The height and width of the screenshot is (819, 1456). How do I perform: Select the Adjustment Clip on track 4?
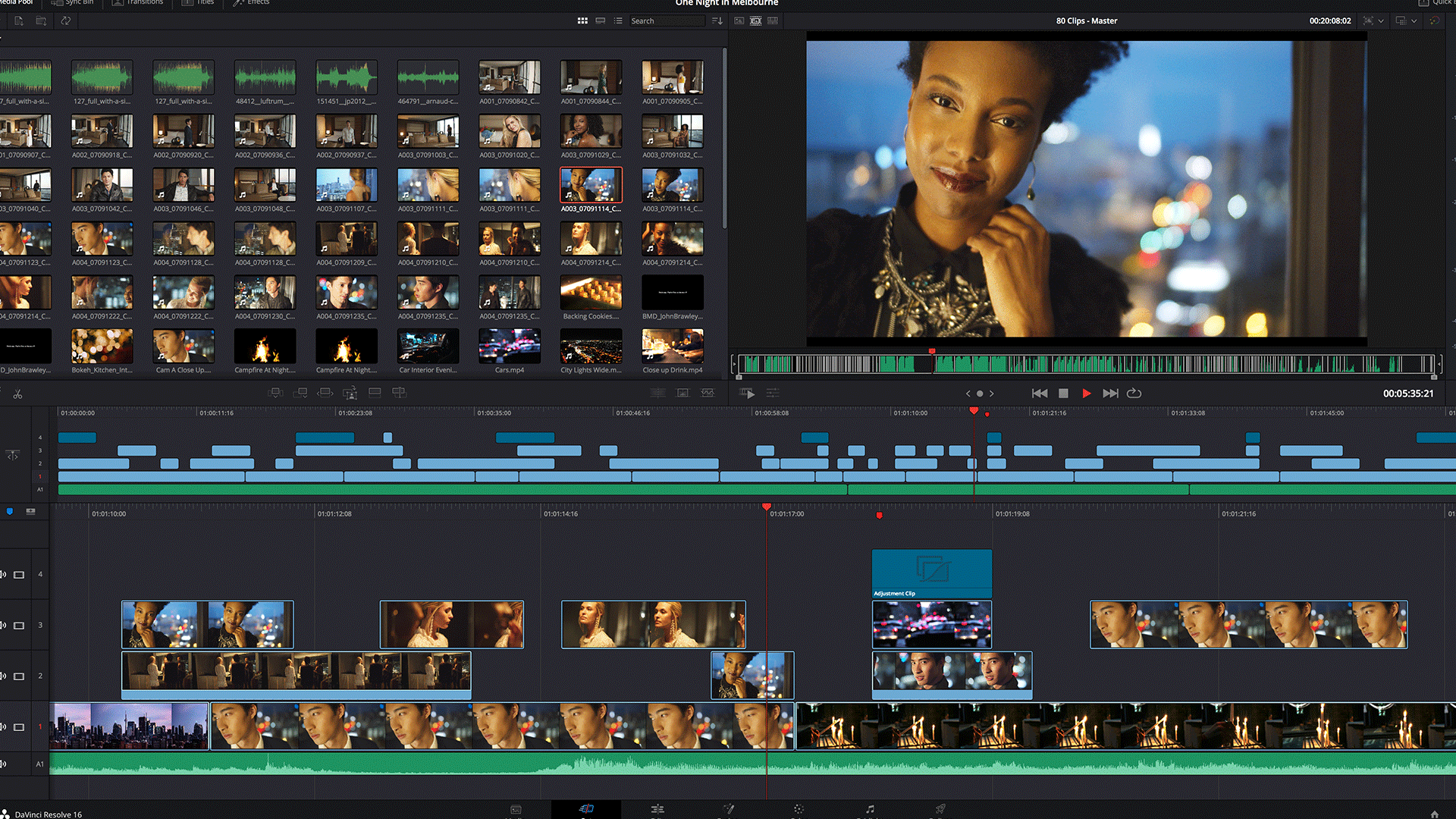click(x=932, y=574)
